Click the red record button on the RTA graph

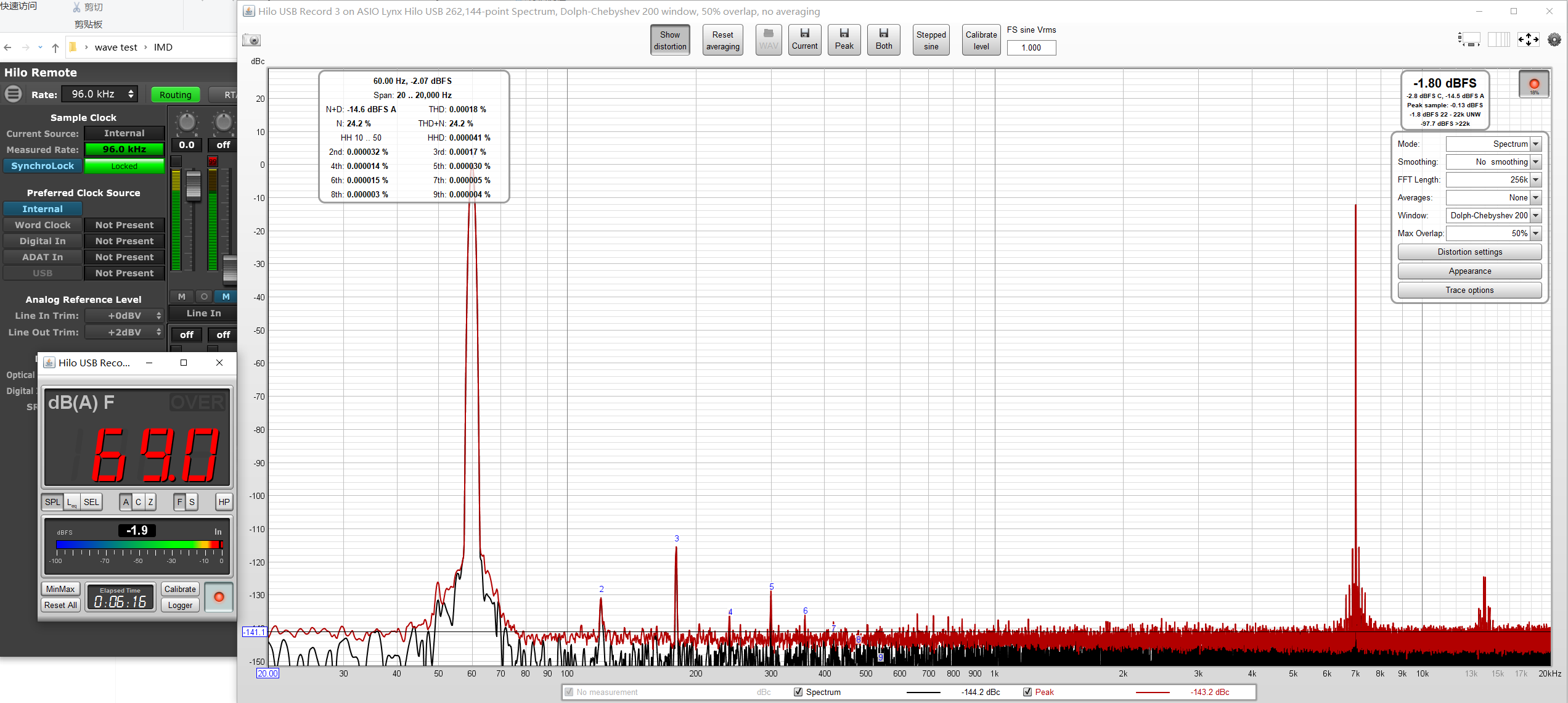click(1534, 84)
